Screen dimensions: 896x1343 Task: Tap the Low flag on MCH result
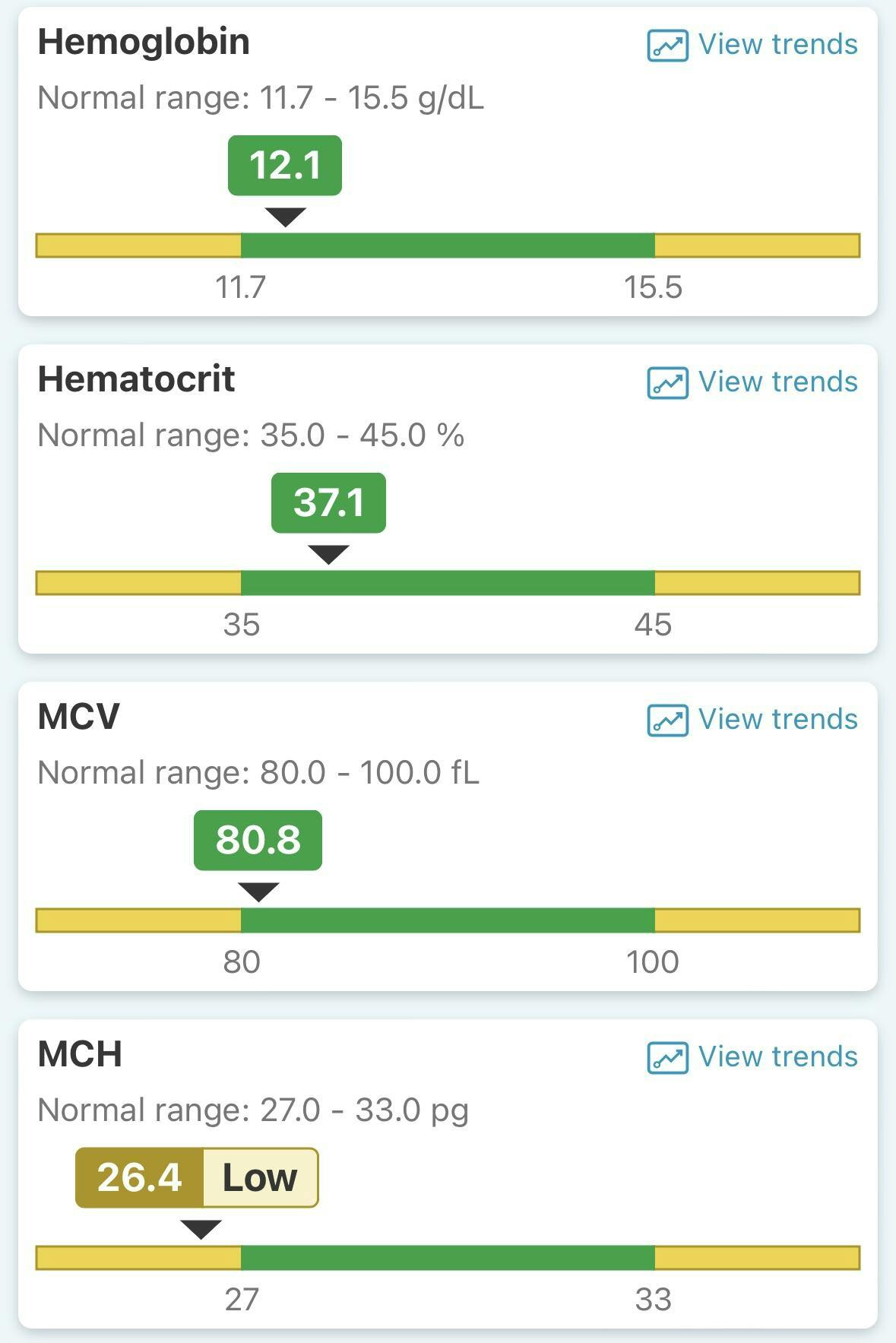[260, 1178]
